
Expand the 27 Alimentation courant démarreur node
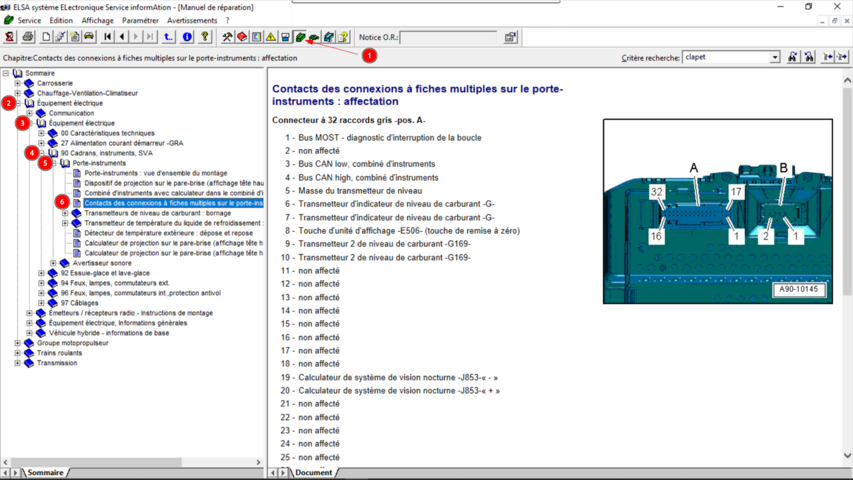tap(41, 143)
